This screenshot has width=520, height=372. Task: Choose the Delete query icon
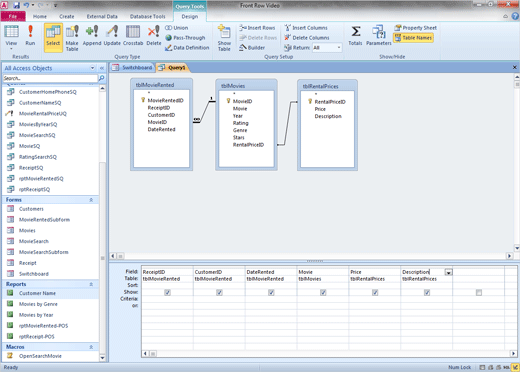tap(154, 36)
